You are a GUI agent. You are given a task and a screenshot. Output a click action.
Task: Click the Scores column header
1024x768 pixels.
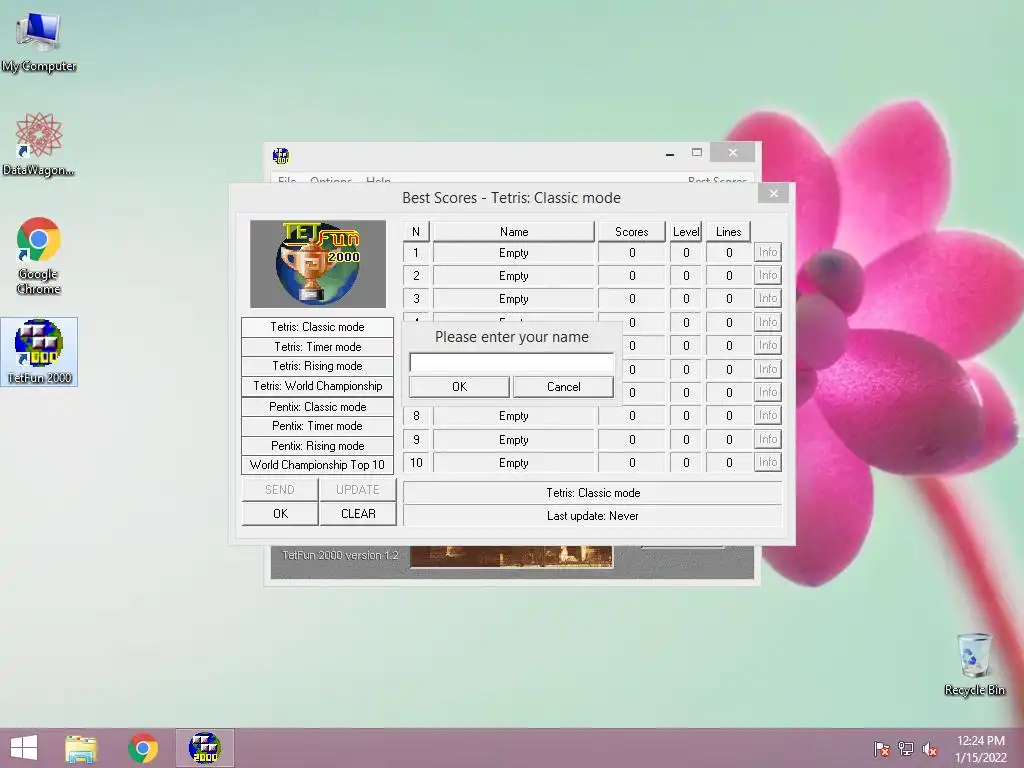tap(632, 231)
